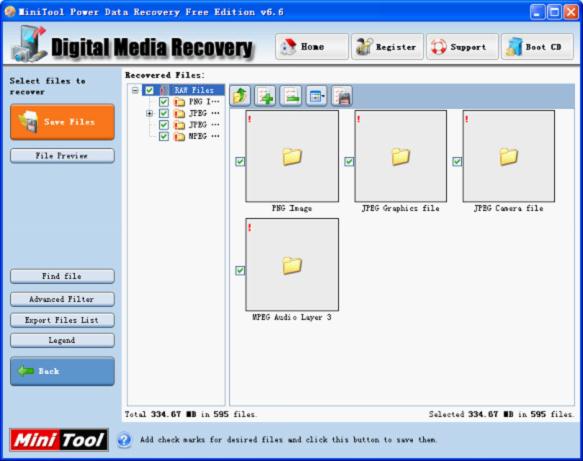The height and width of the screenshot is (461, 583).
Task: Toggle the checkbox beside PNG Image thumbnail
Action: [240, 161]
